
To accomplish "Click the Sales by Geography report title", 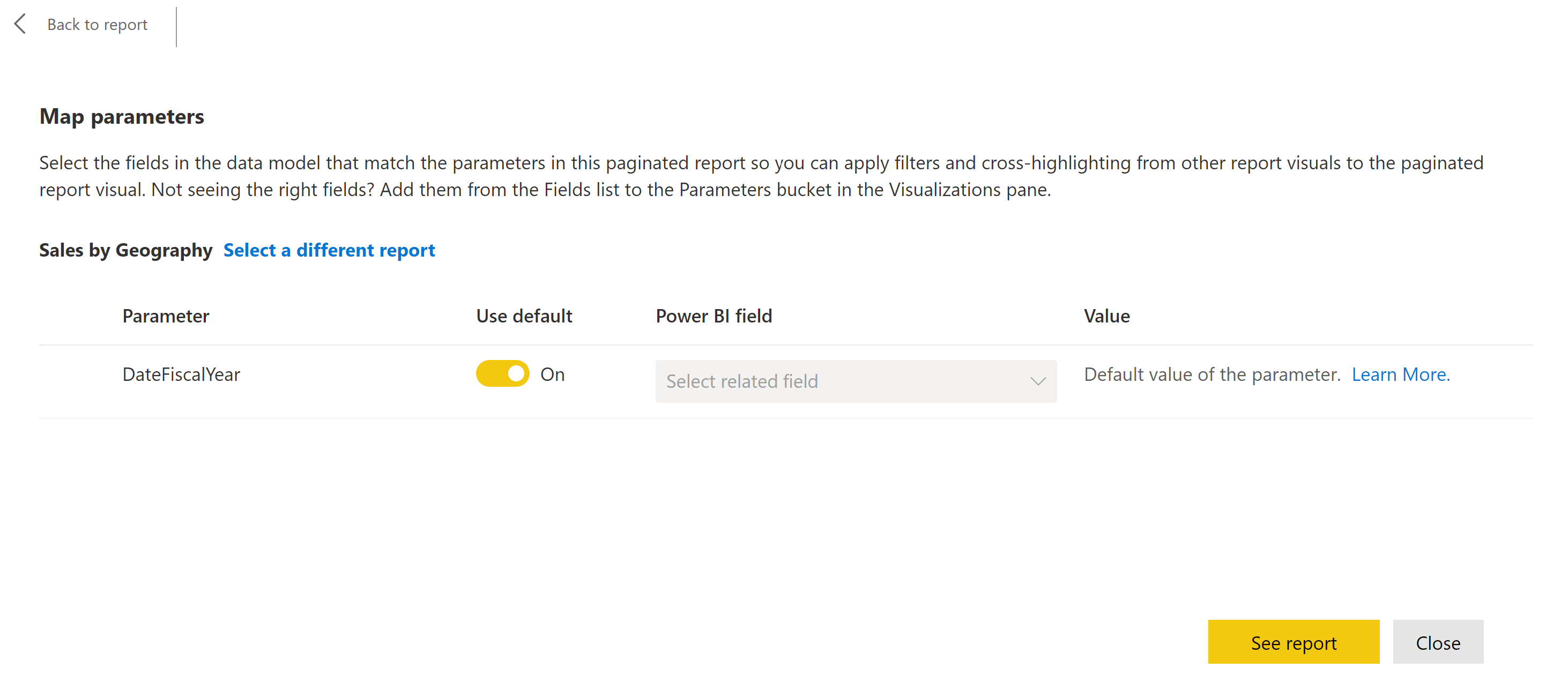I will 125,250.
